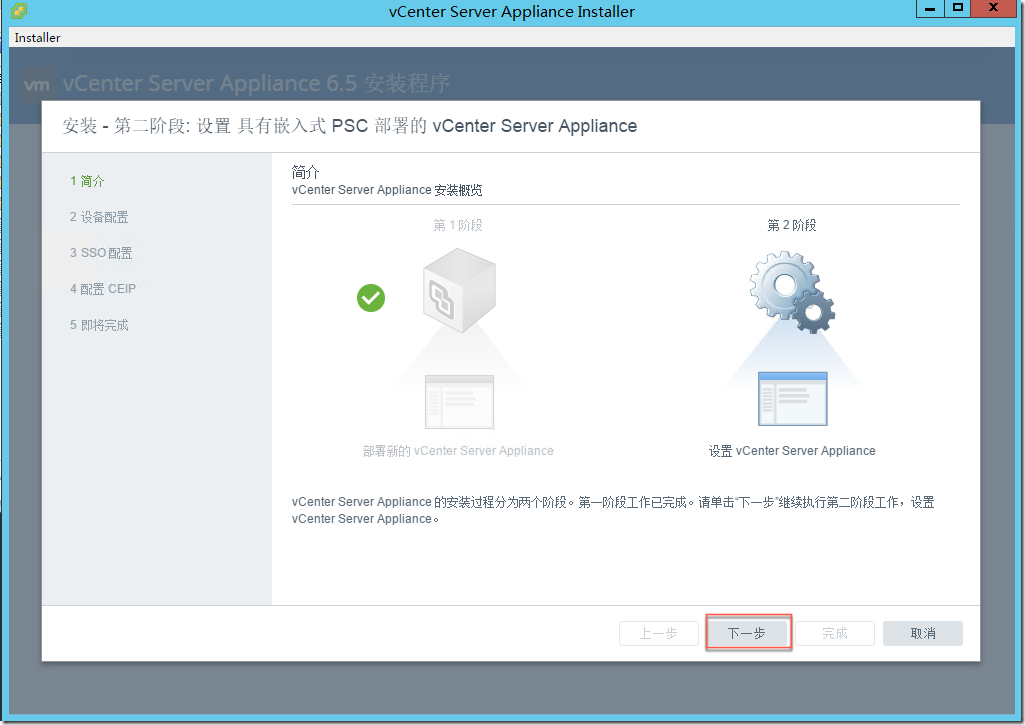The height and width of the screenshot is (725, 1025).
Task: Select step 4 配置 CEIP in sidebar
Action: [103, 289]
